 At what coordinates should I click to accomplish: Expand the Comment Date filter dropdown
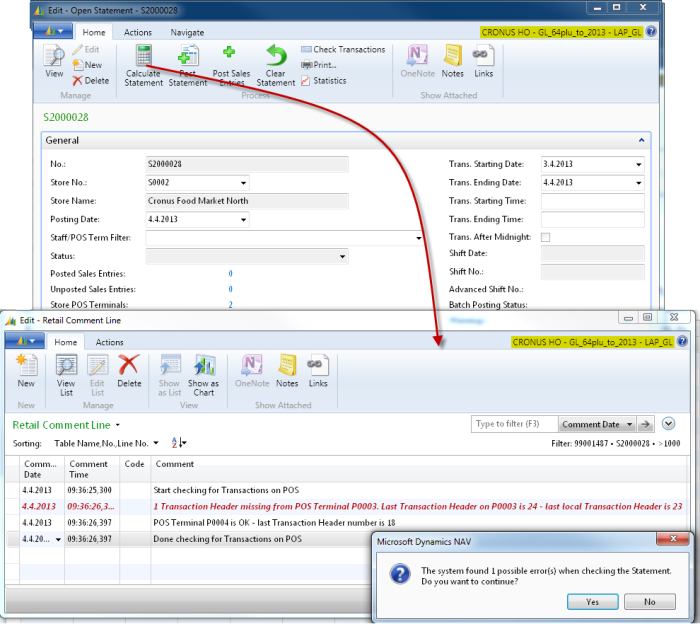click(627, 424)
